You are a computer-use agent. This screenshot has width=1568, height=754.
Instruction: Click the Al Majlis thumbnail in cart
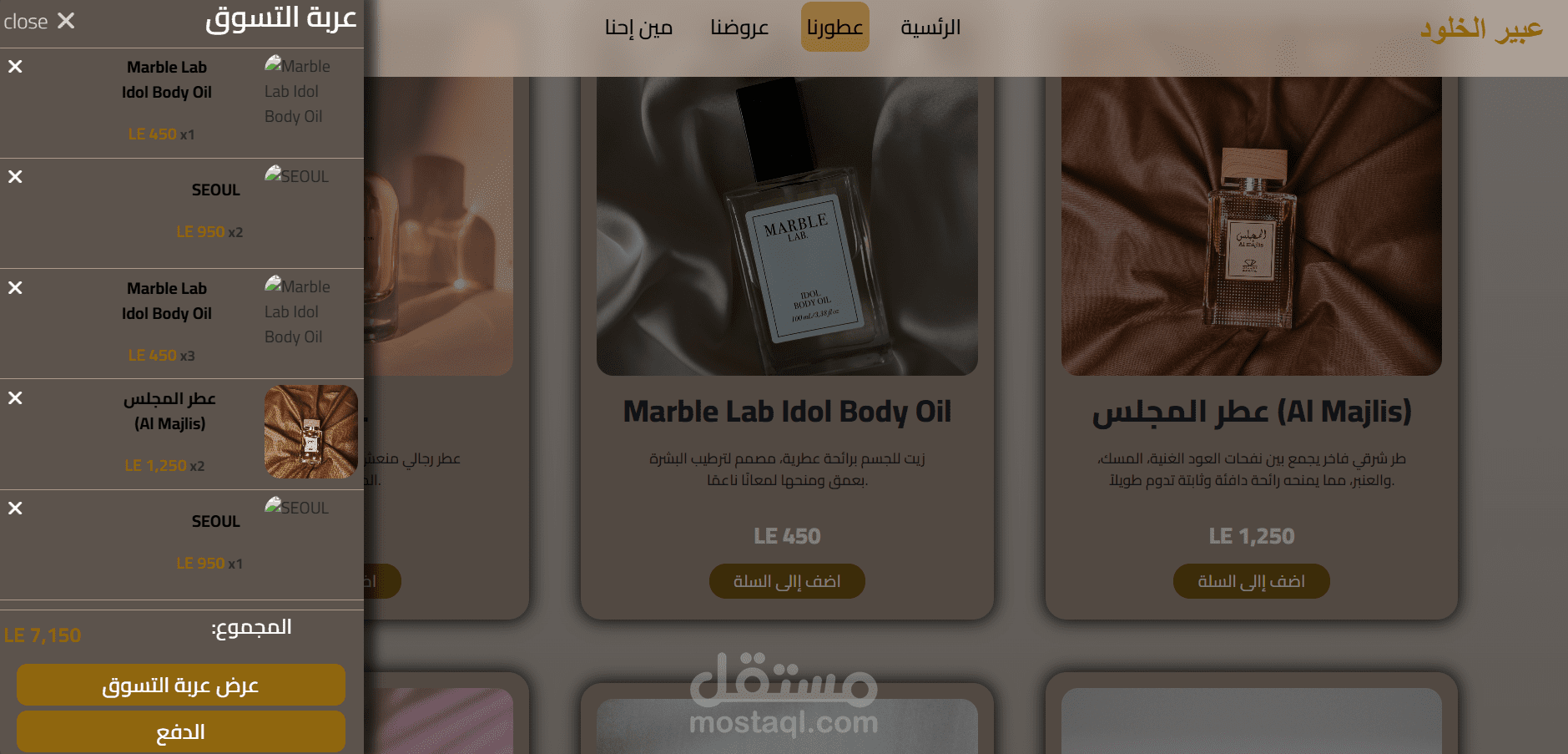310,432
